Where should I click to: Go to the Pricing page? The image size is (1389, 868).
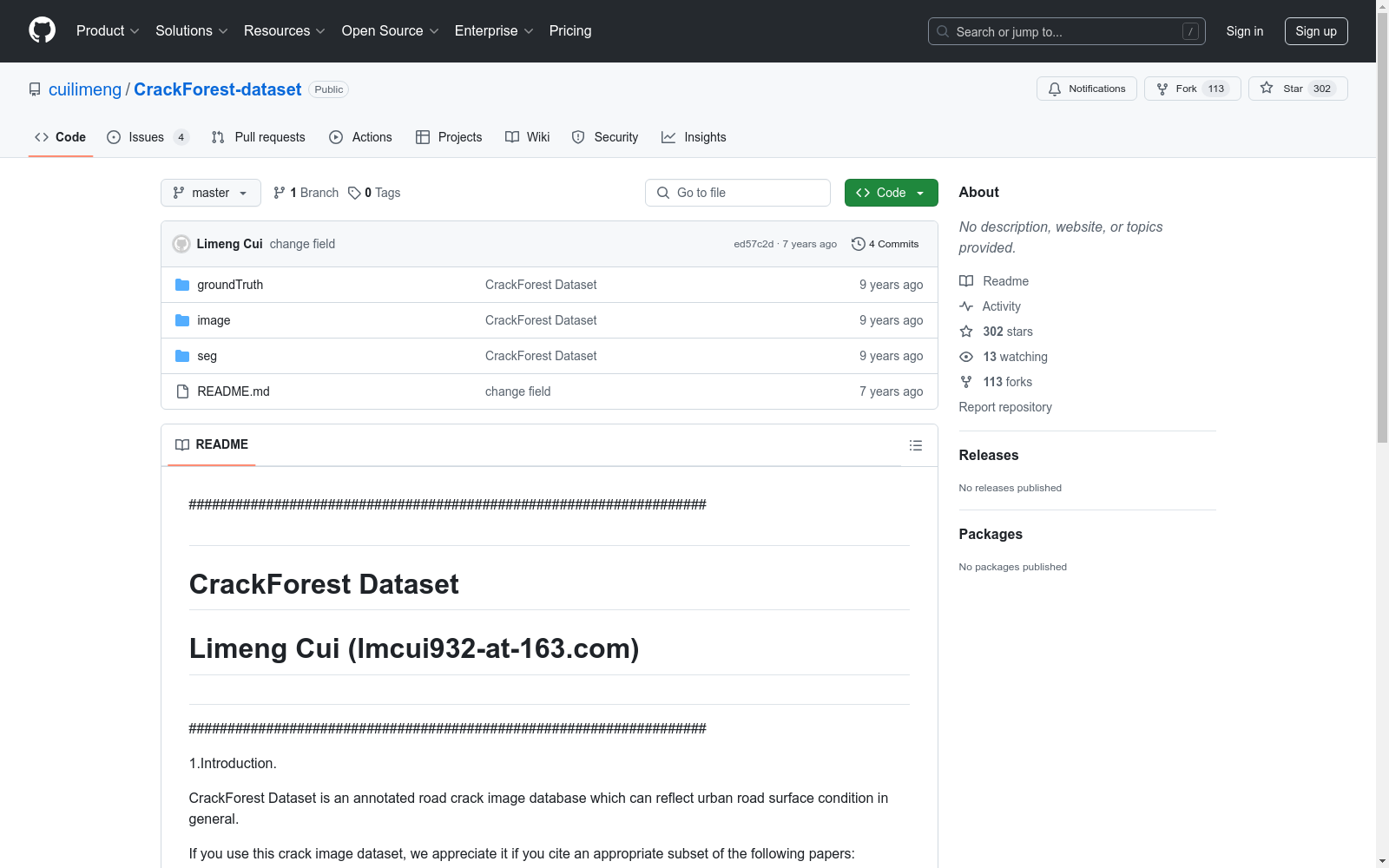(x=570, y=30)
